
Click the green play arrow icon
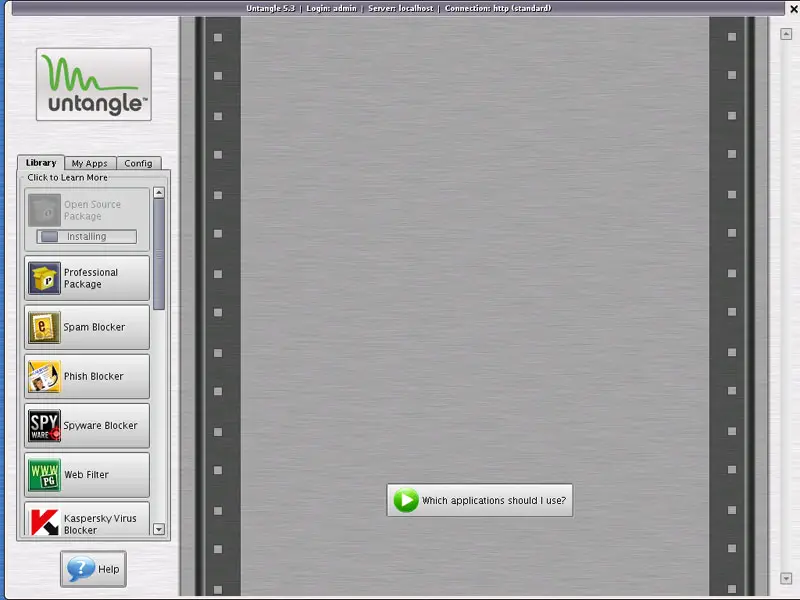click(x=406, y=500)
